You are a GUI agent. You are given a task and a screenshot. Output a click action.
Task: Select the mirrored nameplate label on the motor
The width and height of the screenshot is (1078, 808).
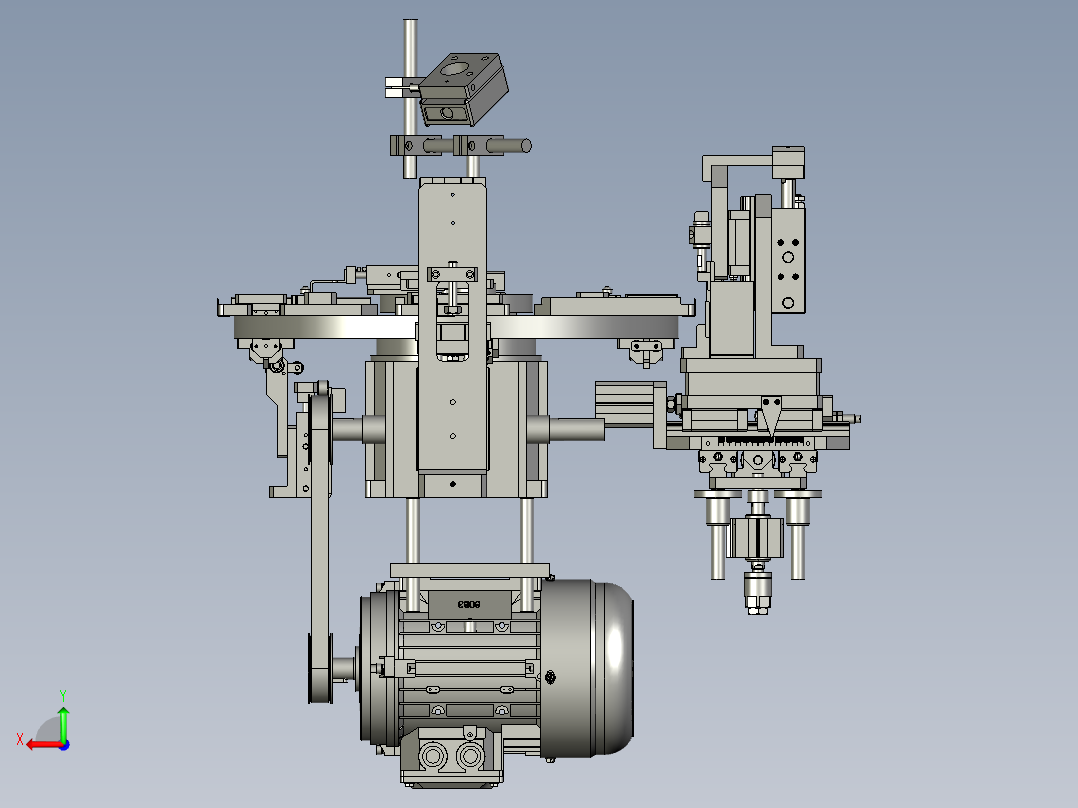coord(469,604)
